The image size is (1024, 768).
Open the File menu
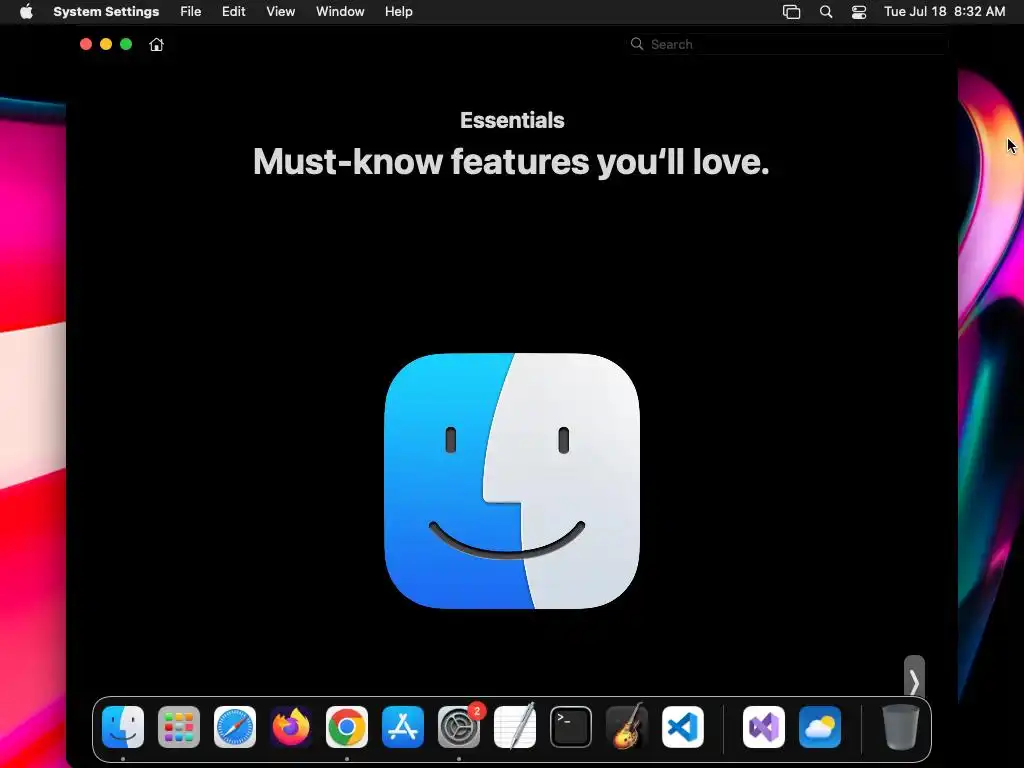191,12
